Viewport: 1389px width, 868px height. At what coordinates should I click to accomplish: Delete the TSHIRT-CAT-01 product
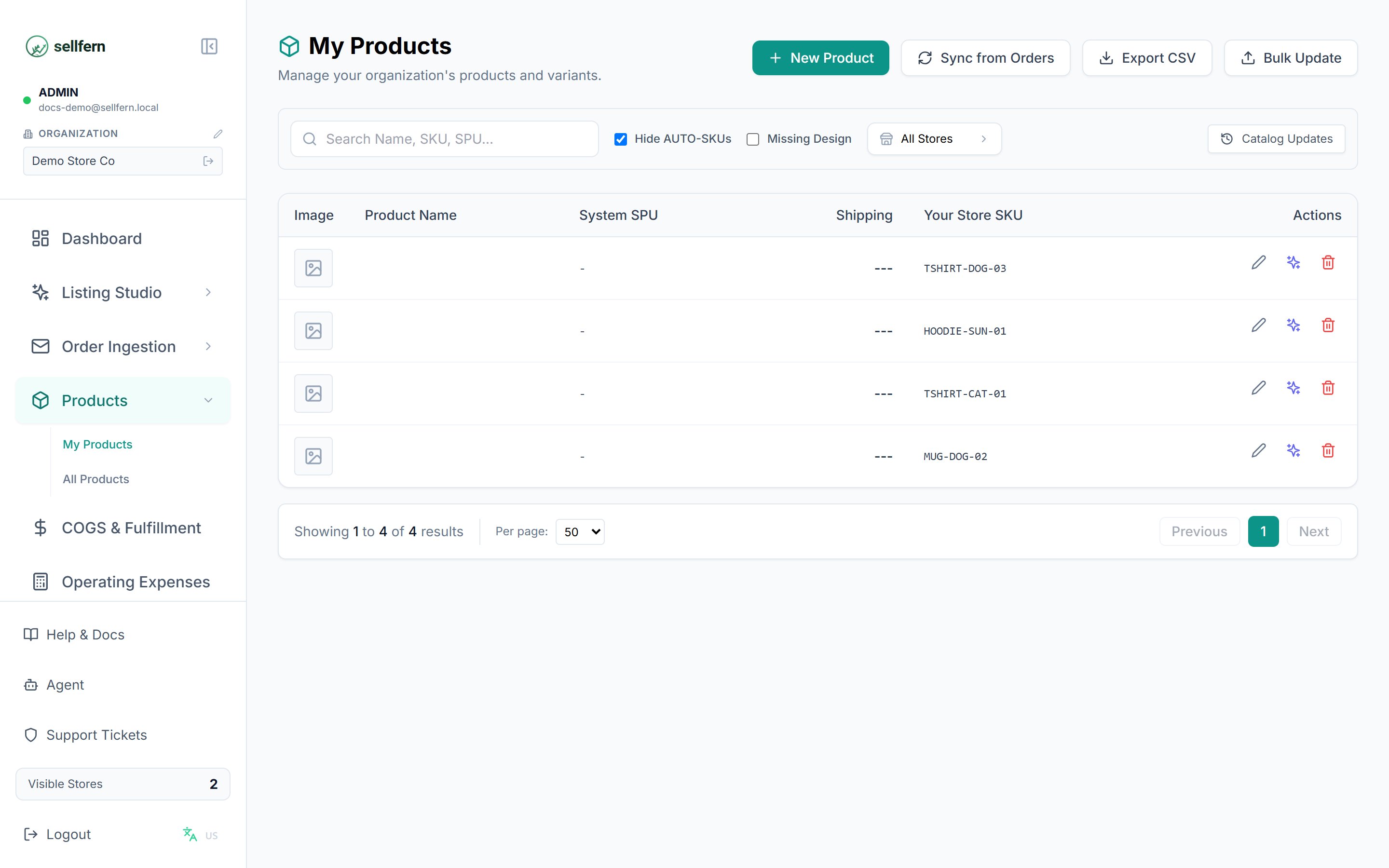1328,388
